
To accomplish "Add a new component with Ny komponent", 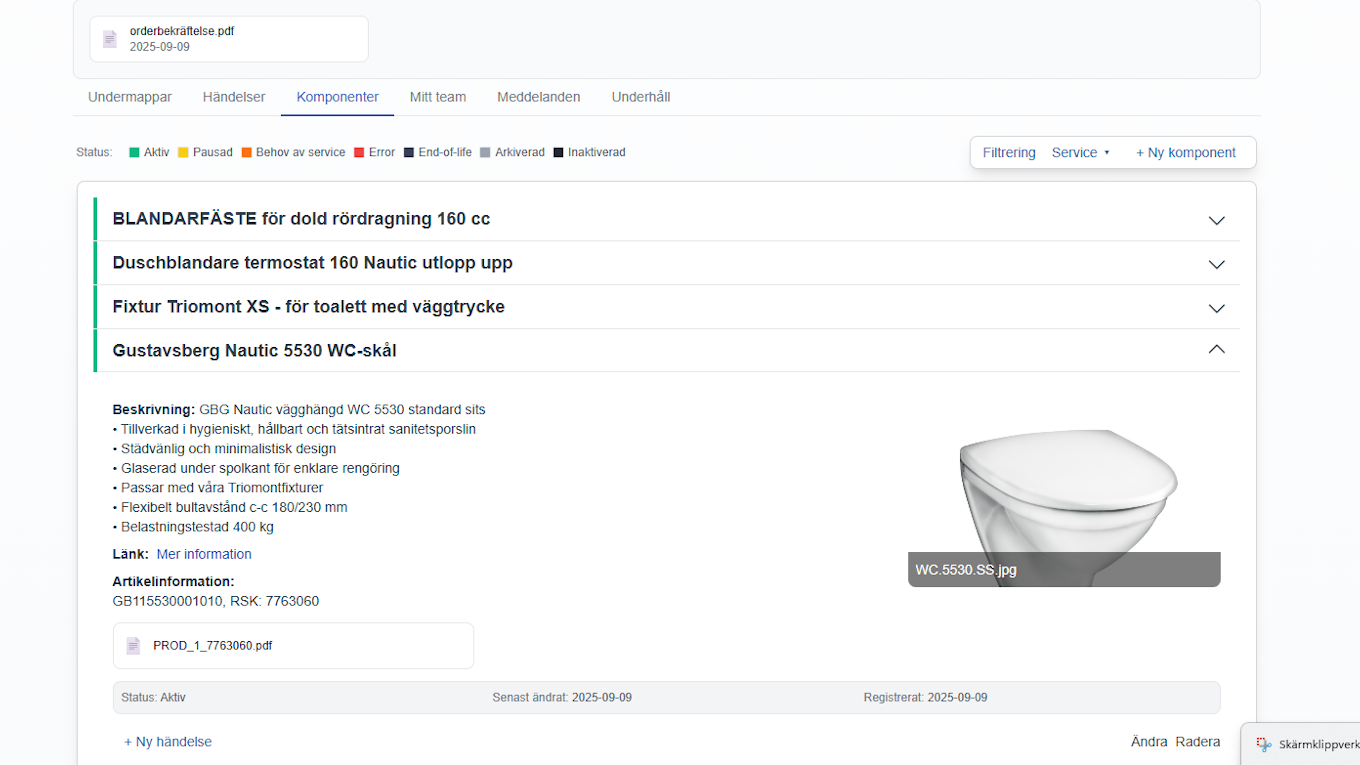I will tap(1186, 153).
